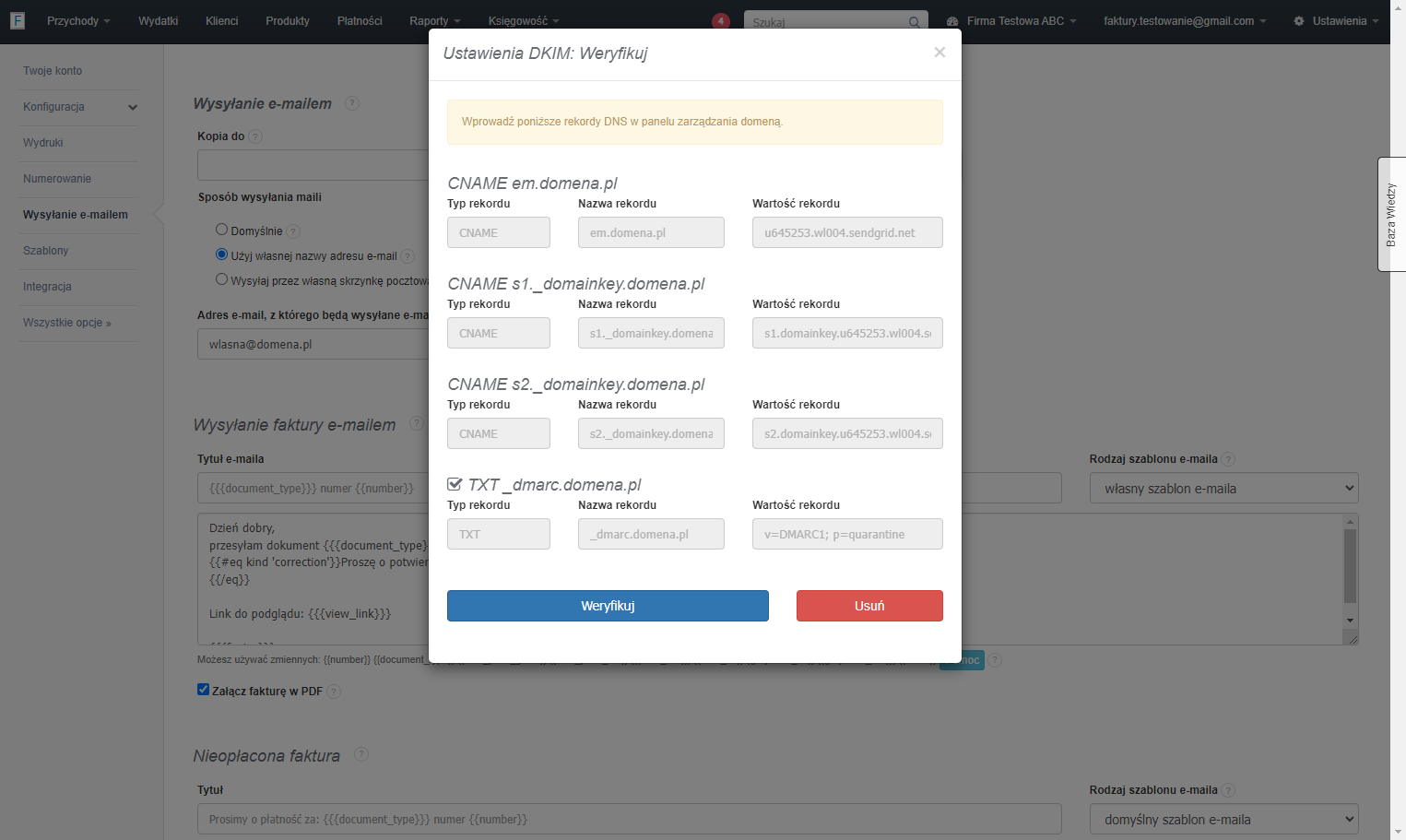Open the faktury.testowanie@gmail.com account menu
The height and width of the screenshot is (840, 1406).
[1185, 21]
